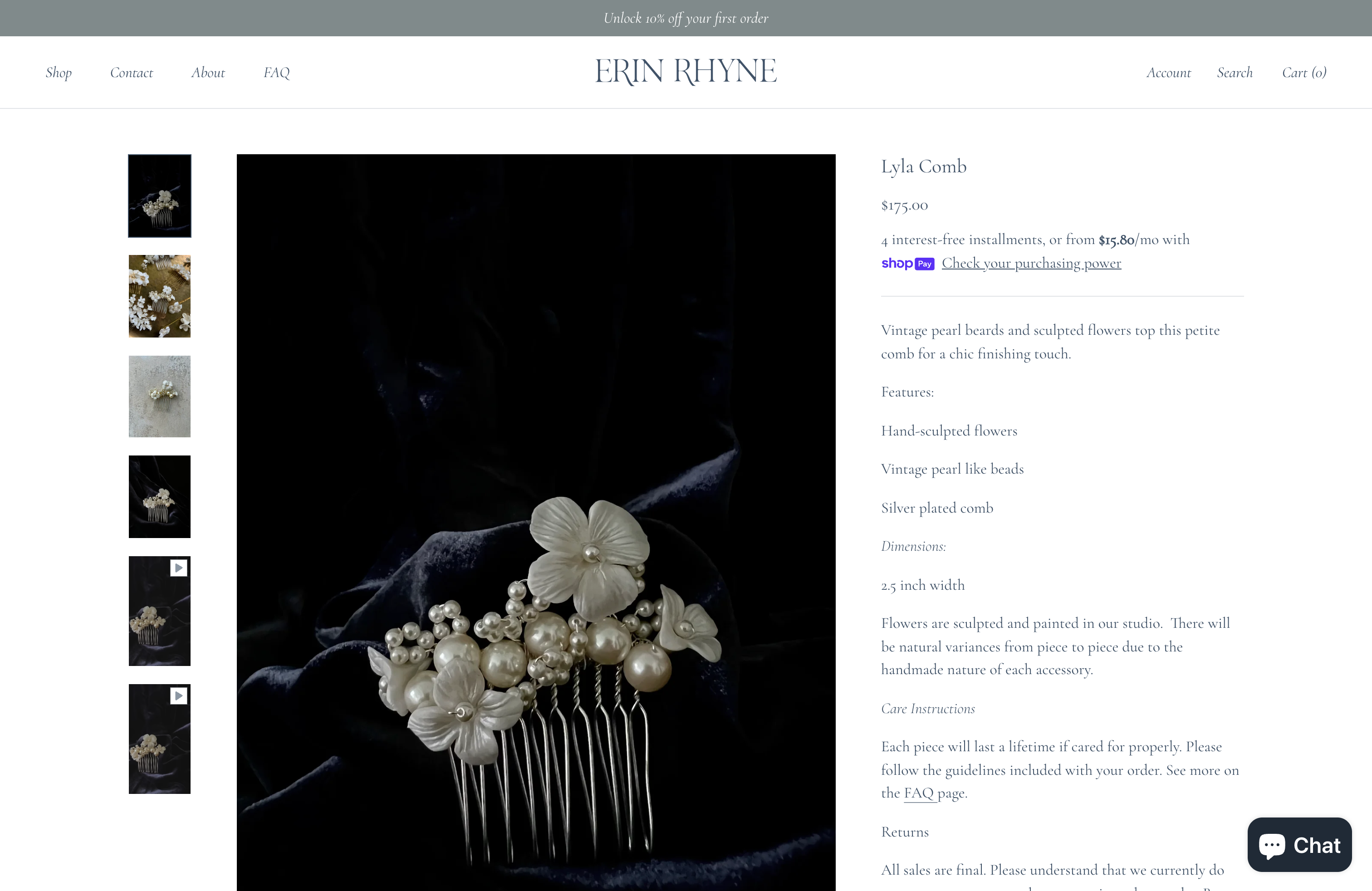Click the Erin Rhyne logo

point(686,72)
